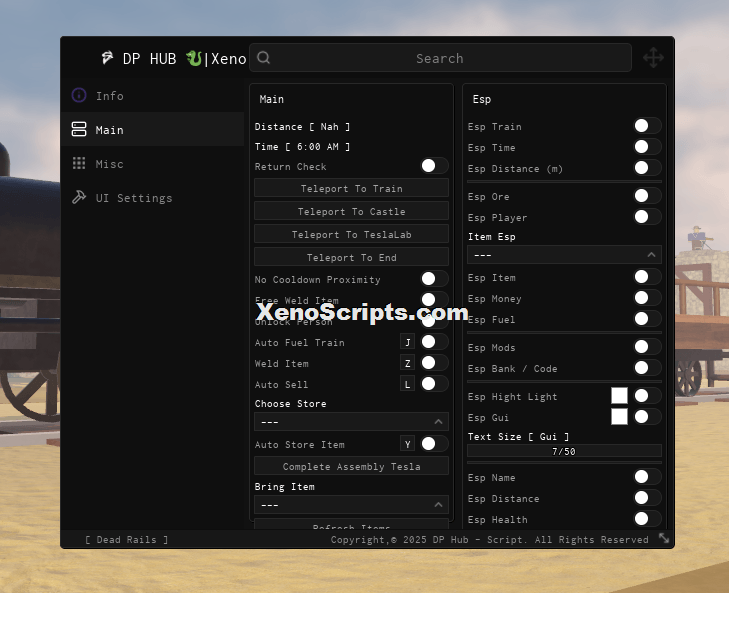Toggle Auto Store Item switch
This screenshot has width=729, height=623.
(x=435, y=444)
